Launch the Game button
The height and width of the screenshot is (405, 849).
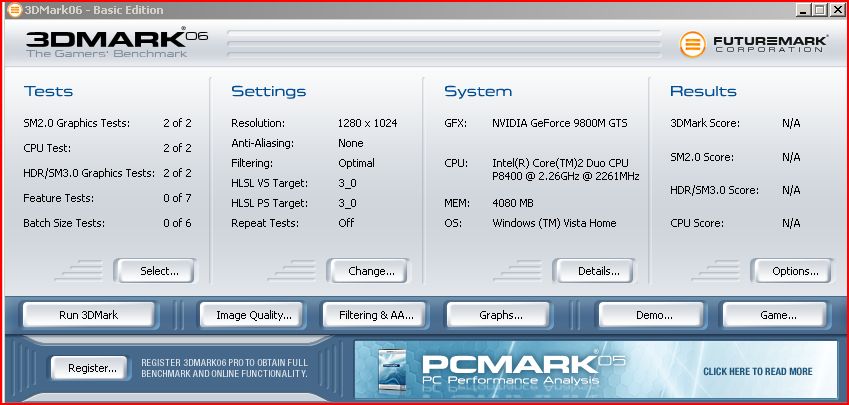tap(775, 315)
